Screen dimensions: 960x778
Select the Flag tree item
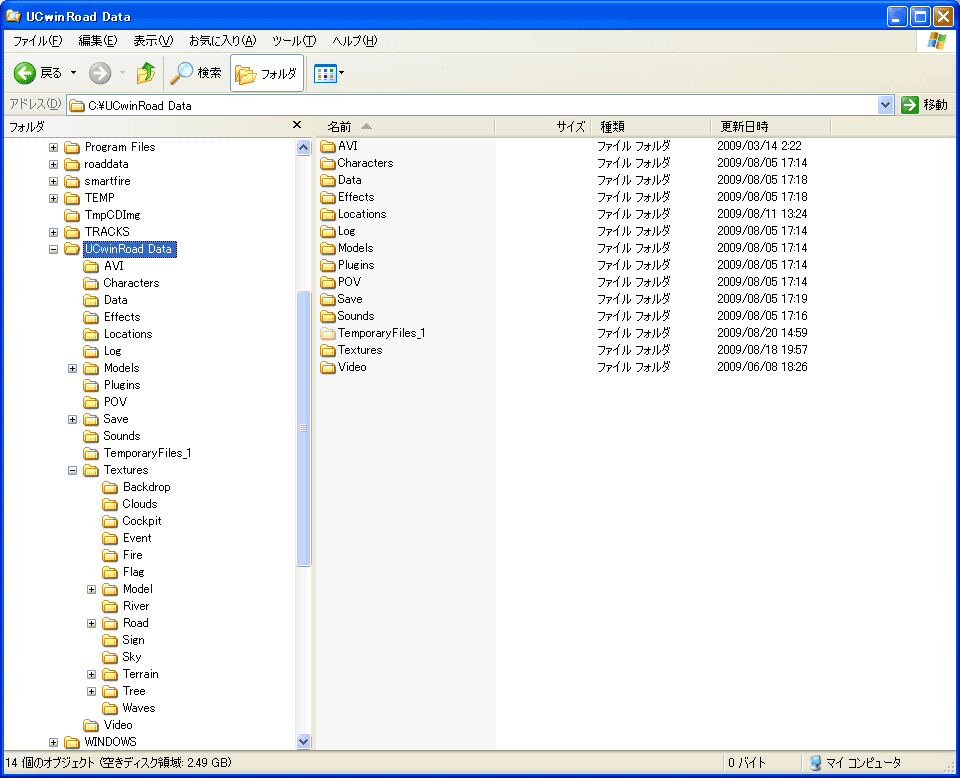point(133,572)
